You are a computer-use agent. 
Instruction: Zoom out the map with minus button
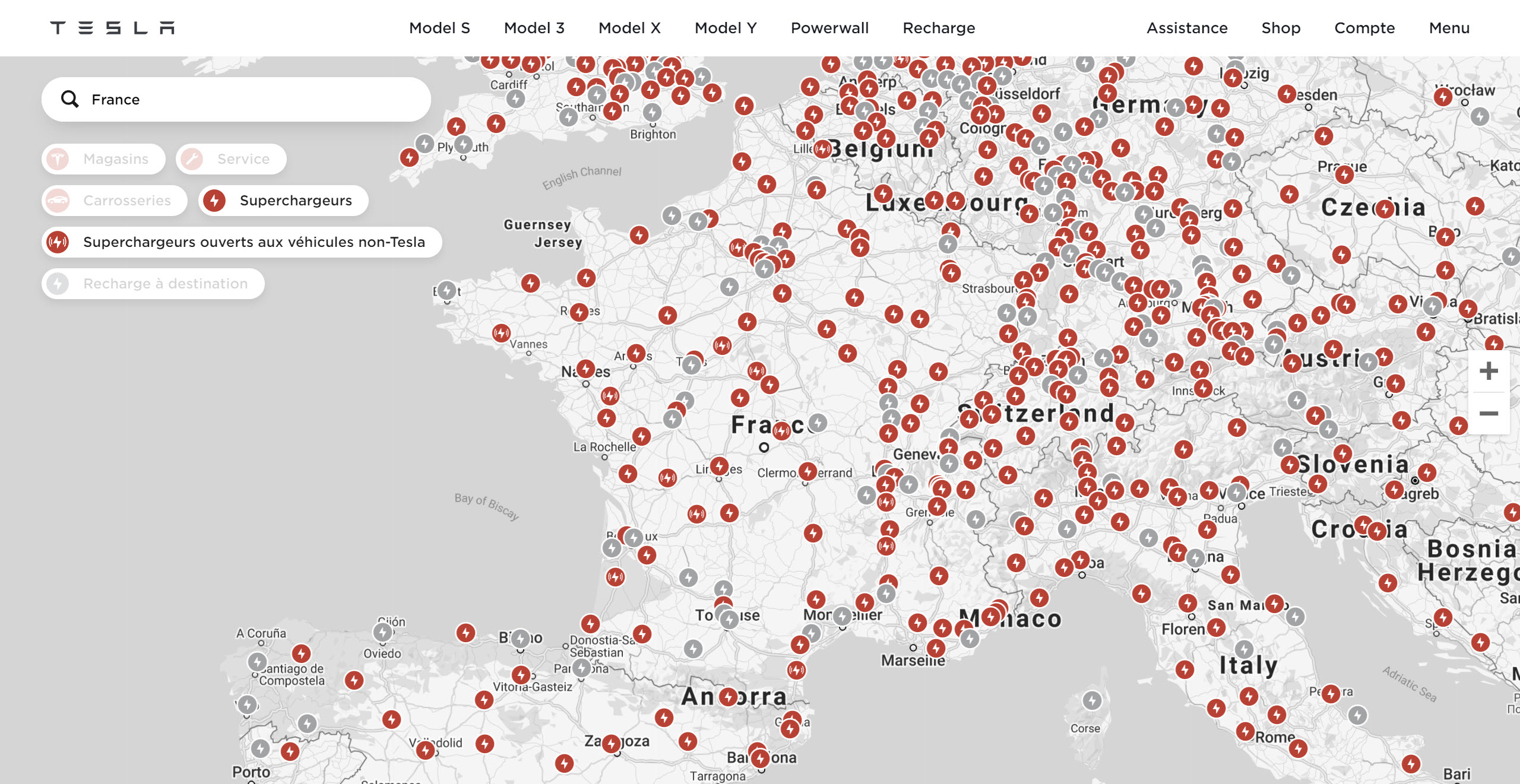pos(1489,413)
